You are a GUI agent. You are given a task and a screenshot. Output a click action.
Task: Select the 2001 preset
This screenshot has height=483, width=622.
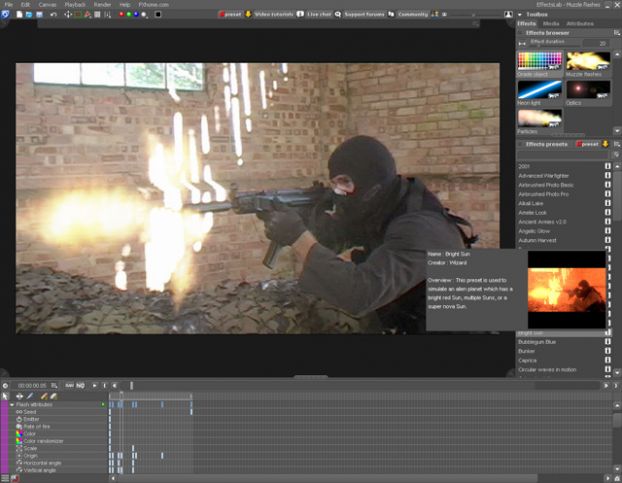[x=524, y=167]
